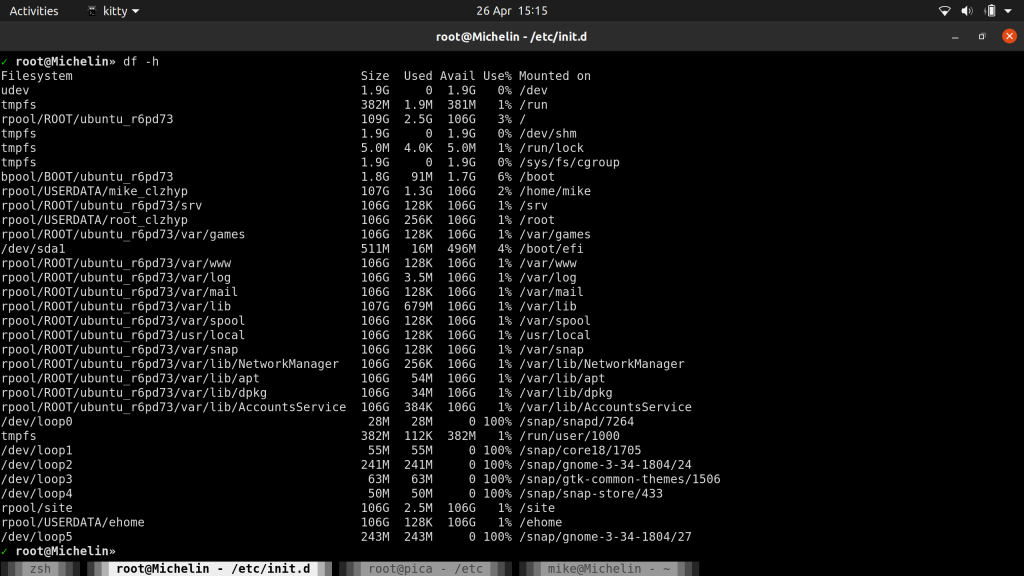1024x576 pixels.
Task: Click '/snap/gtk-common-themes/1506' mount point
Action: (x=619, y=479)
